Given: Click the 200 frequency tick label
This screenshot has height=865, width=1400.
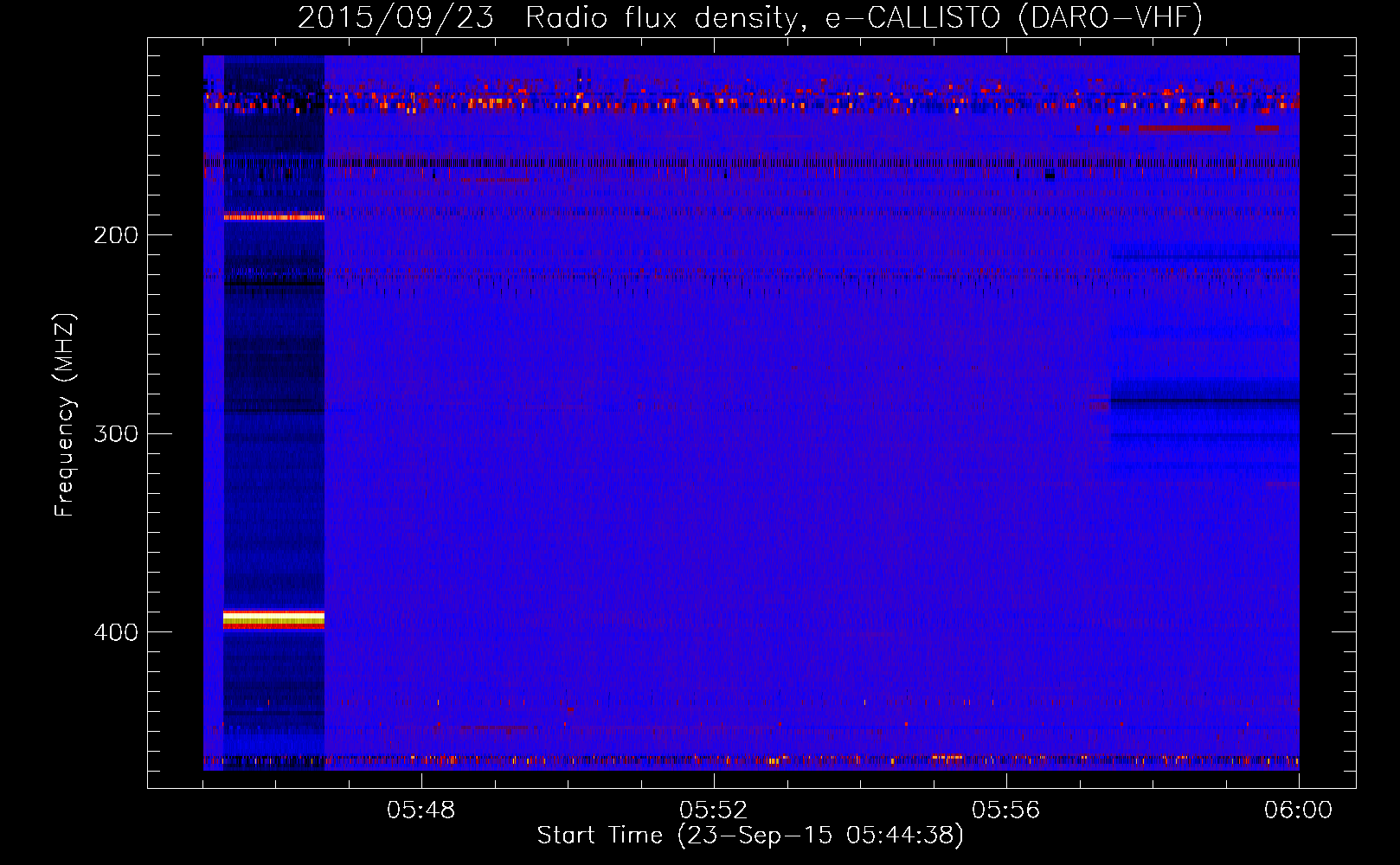Looking at the screenshot, I should [x=116, y=235].
